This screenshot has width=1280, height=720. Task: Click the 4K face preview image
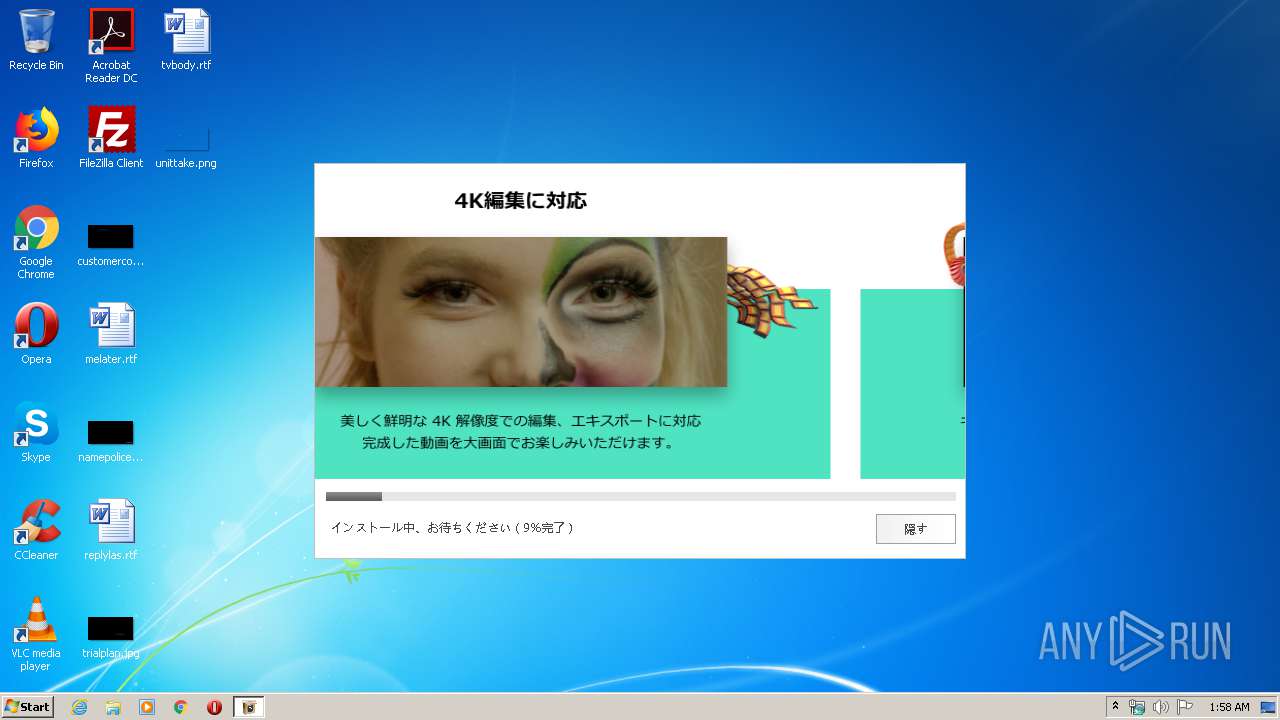coord(520,312)
